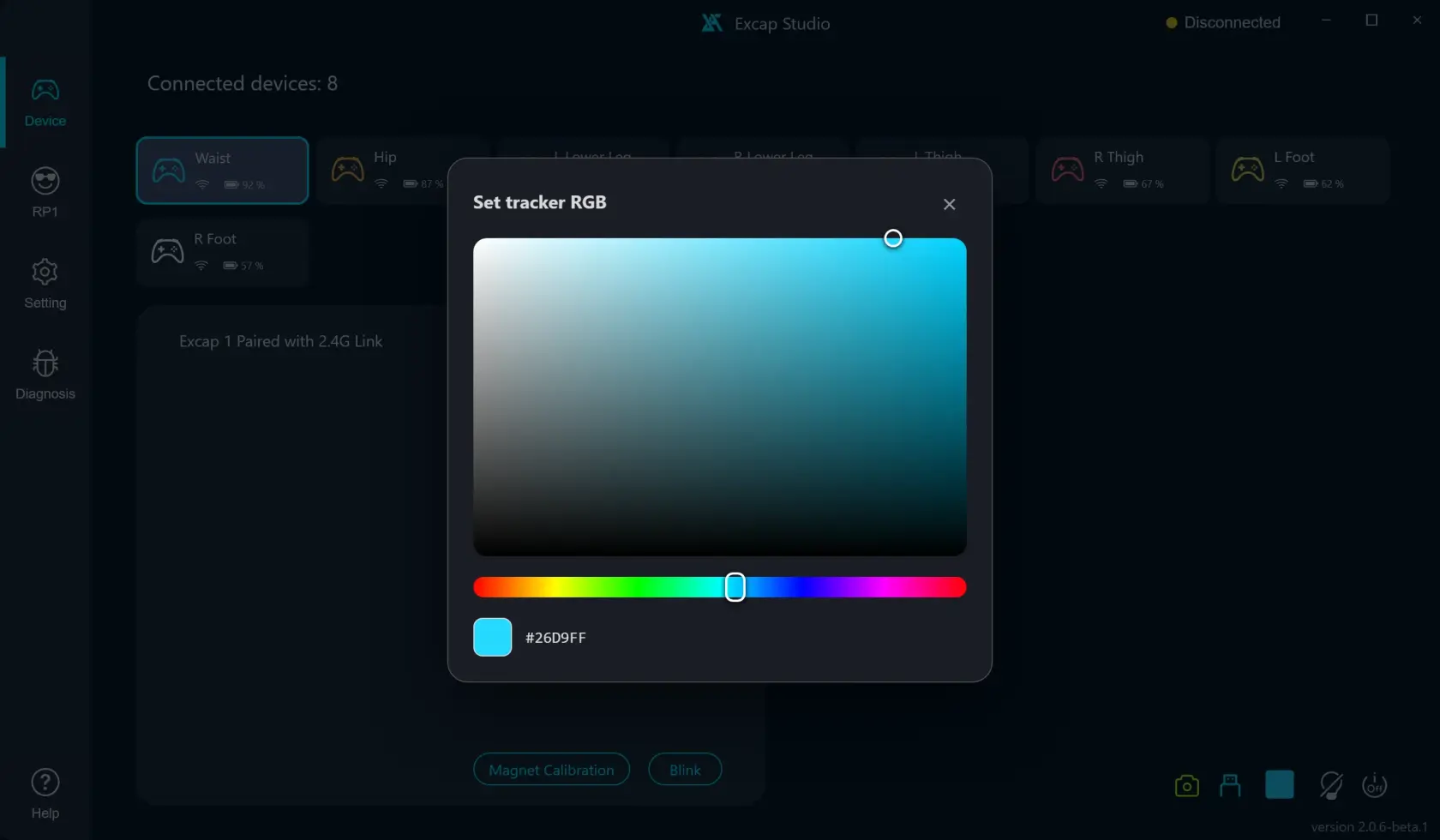Select the Hip tracker card

382,170
